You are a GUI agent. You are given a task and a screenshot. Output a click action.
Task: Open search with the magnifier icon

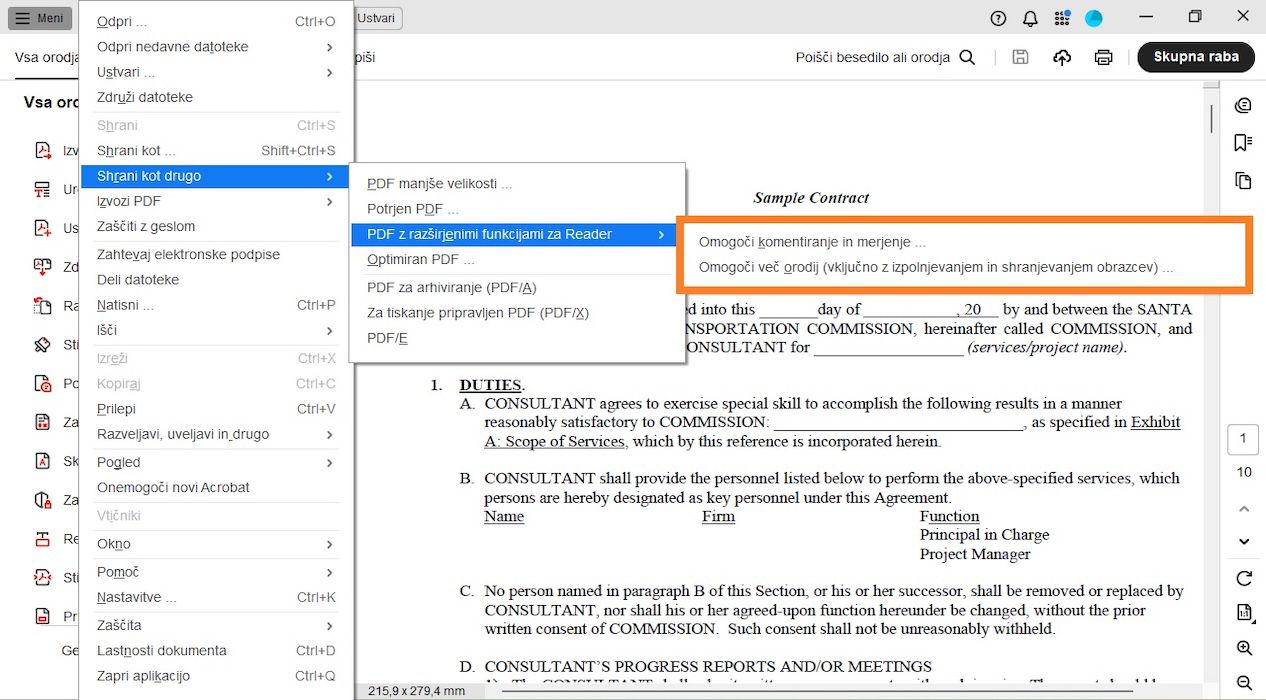966,57
